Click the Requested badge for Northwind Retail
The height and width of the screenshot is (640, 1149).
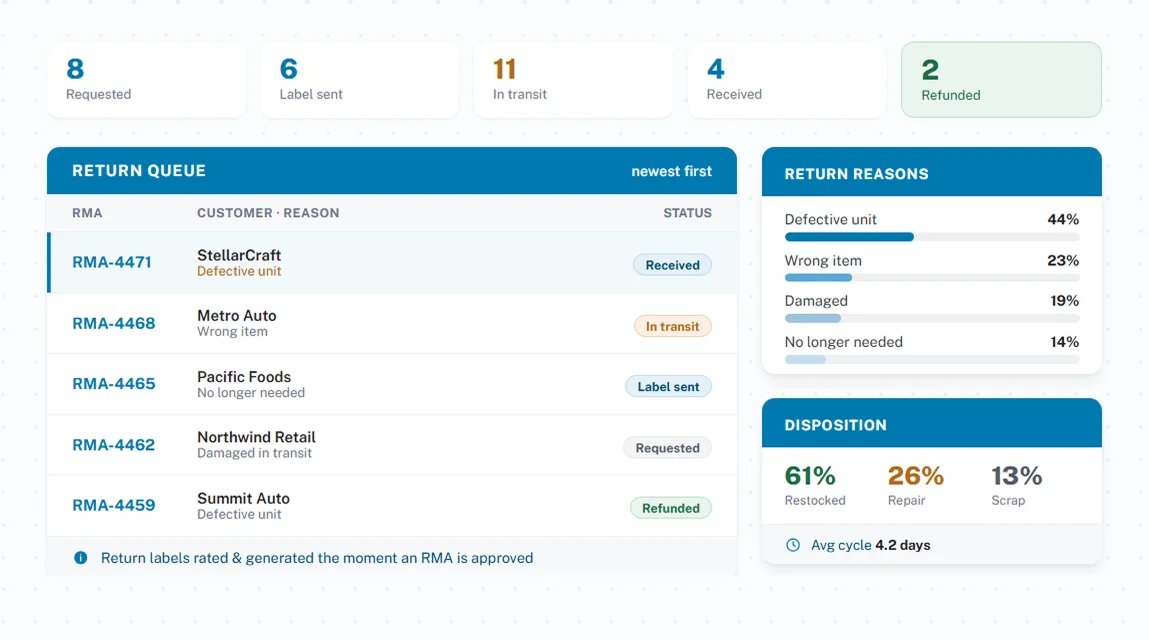tap(667, 448)
